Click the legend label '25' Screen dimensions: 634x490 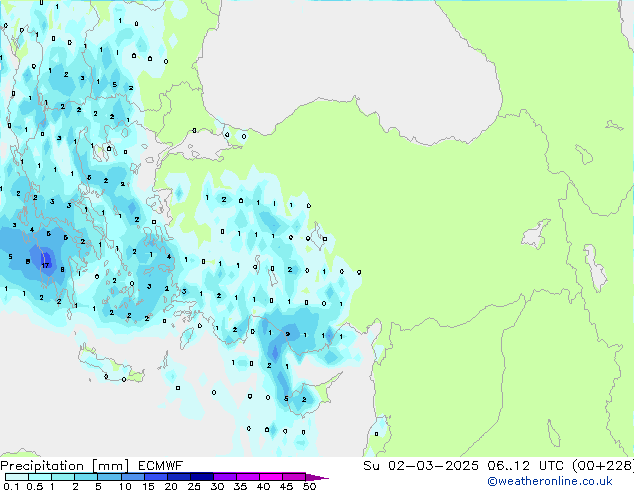194,486
